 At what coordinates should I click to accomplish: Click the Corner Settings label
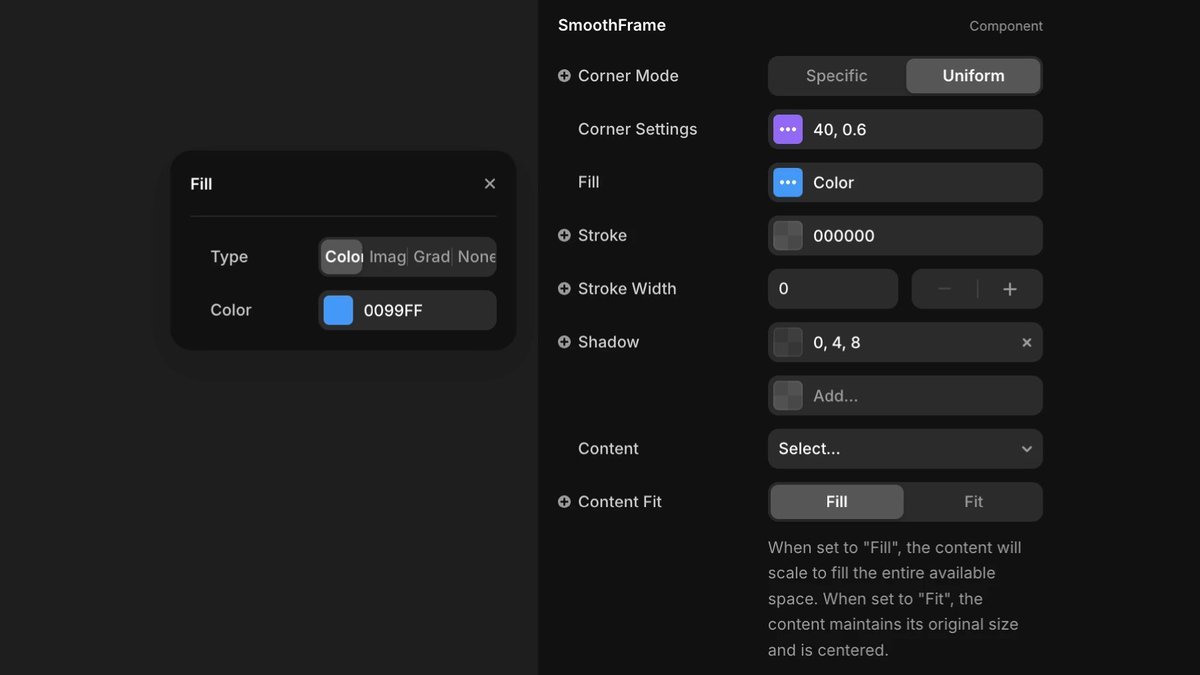pyautogui.click(x=637, y=129)
